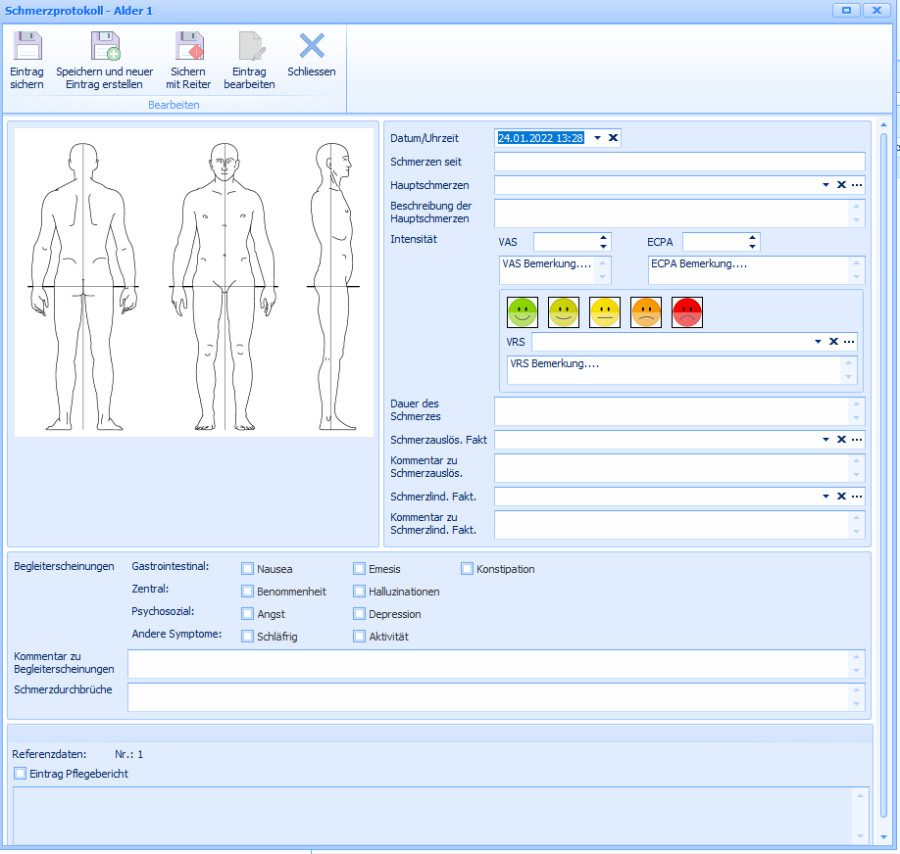The width and height of the screenshot is (900, 854).
Task: Click the Schmerzen seit input field
Action: click(679, 162)
